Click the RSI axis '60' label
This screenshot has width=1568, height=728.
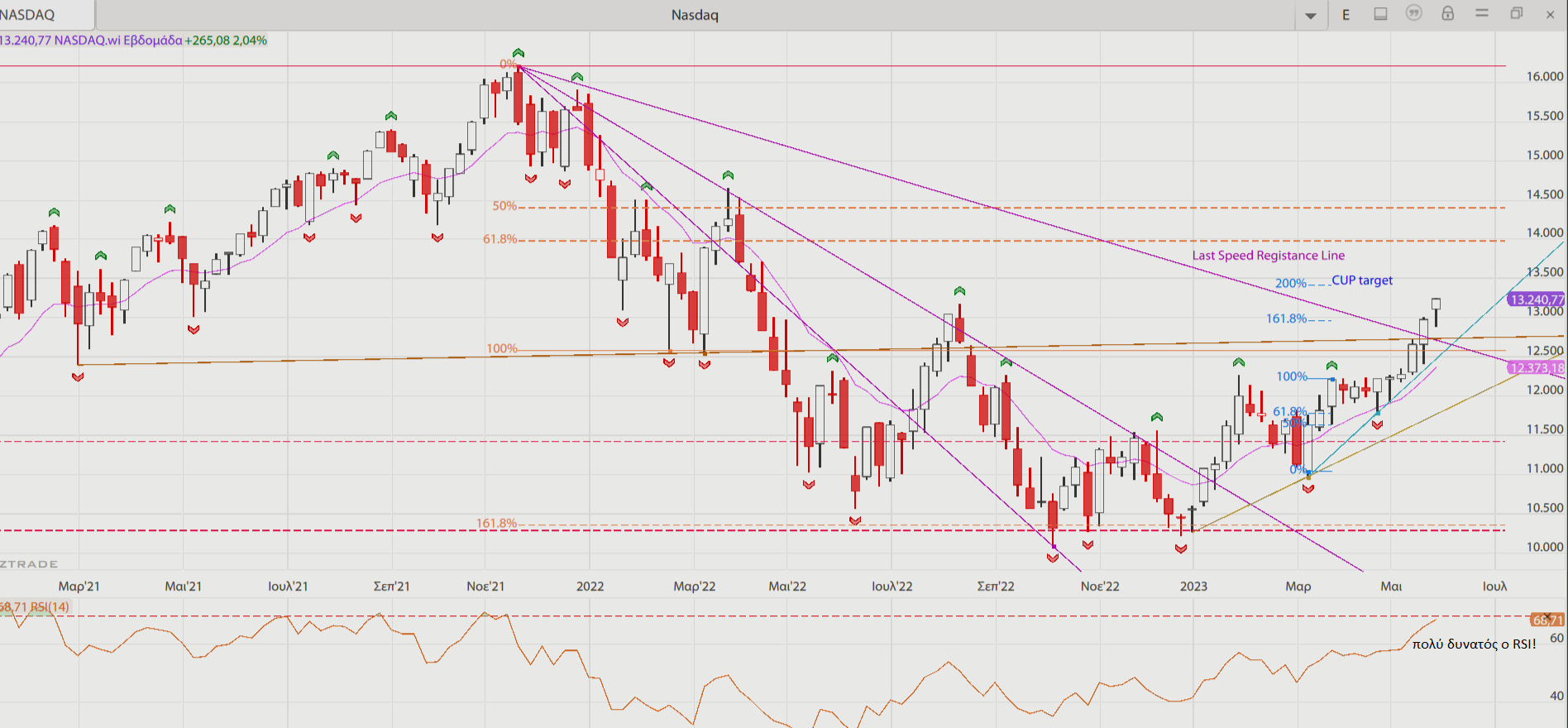[1556, 638]
